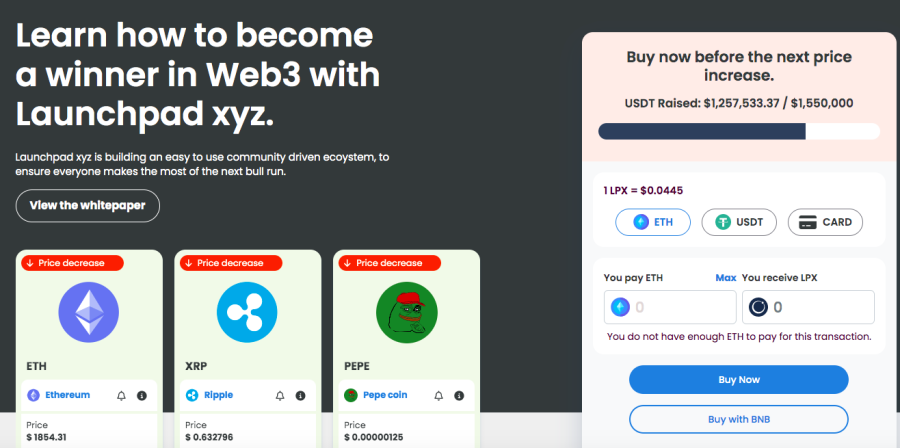Click the Buy with BNB button

coord(739,419)
